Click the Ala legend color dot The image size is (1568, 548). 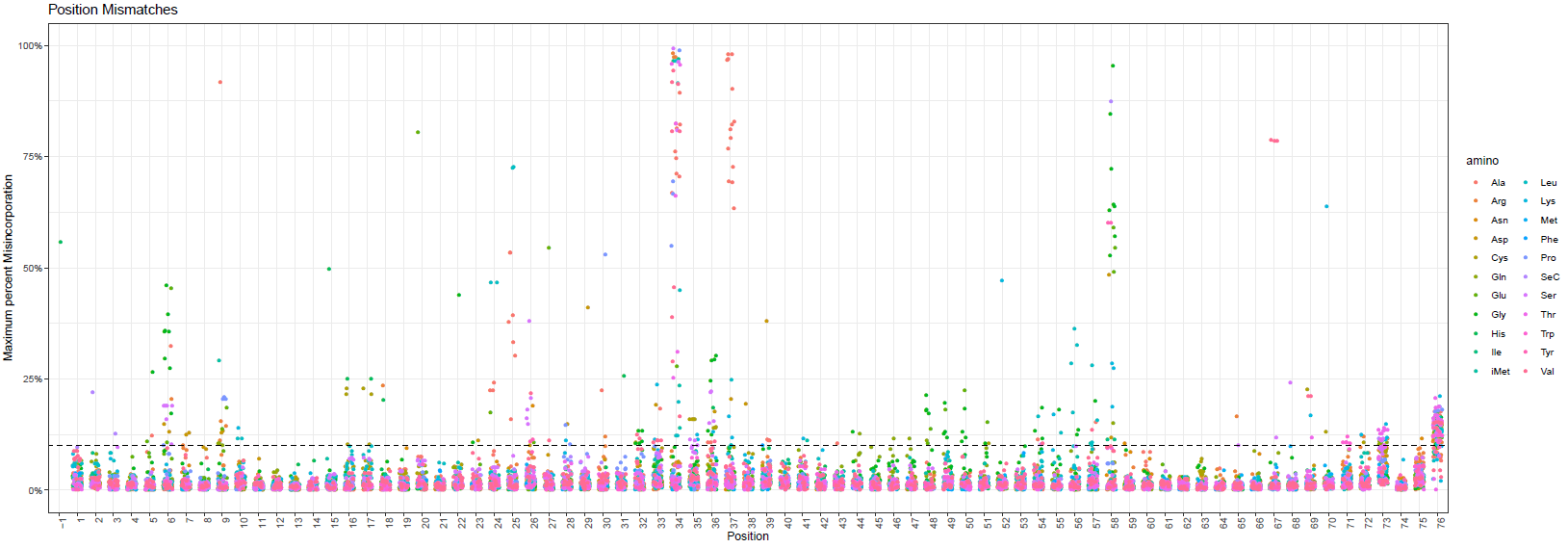point(1476,183)
